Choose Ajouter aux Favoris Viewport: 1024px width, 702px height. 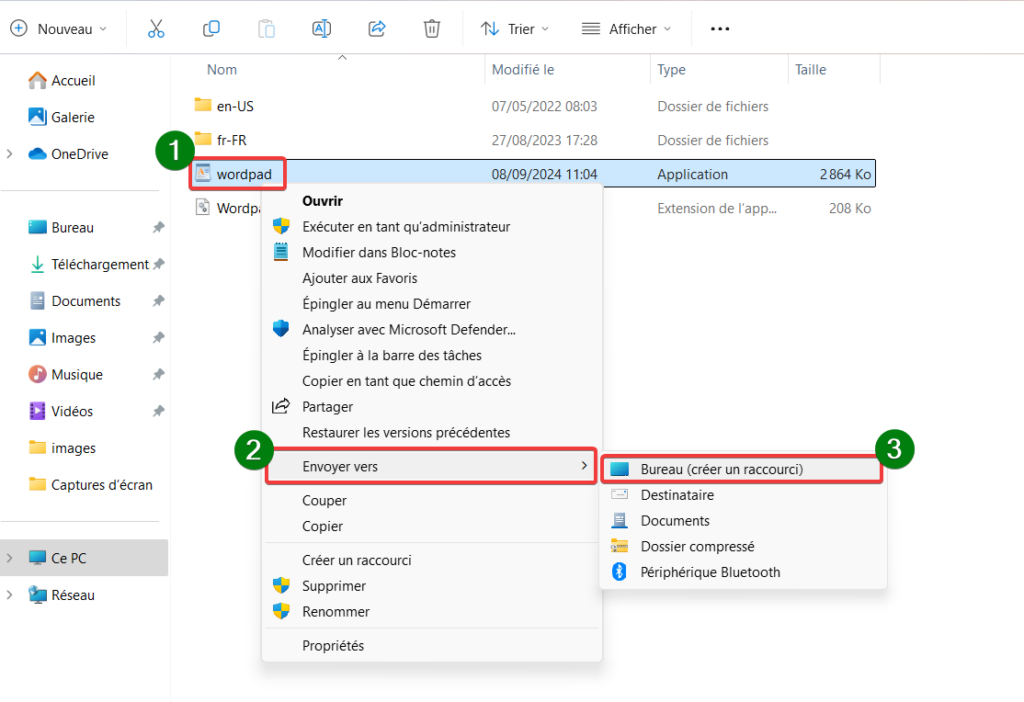pos(431,278)
